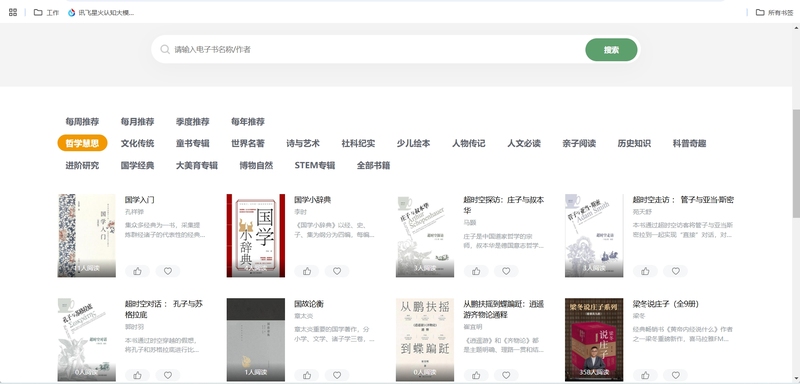
Task: Click the green 搜索 button
Action: click(x=611, y=49)
